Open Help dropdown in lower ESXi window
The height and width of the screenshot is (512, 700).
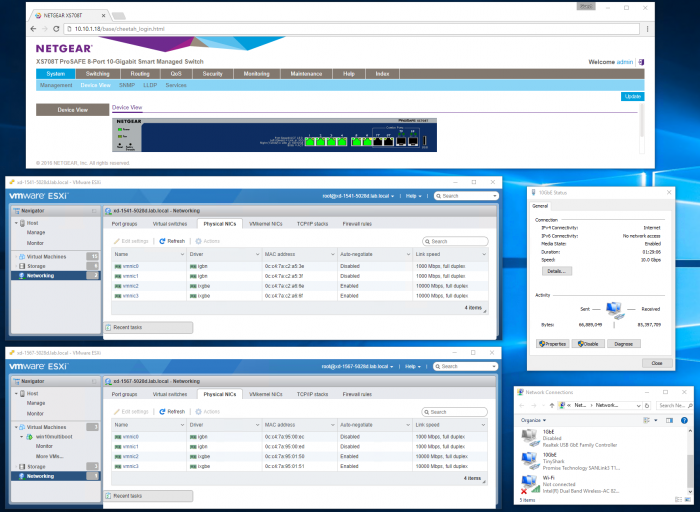413,366
